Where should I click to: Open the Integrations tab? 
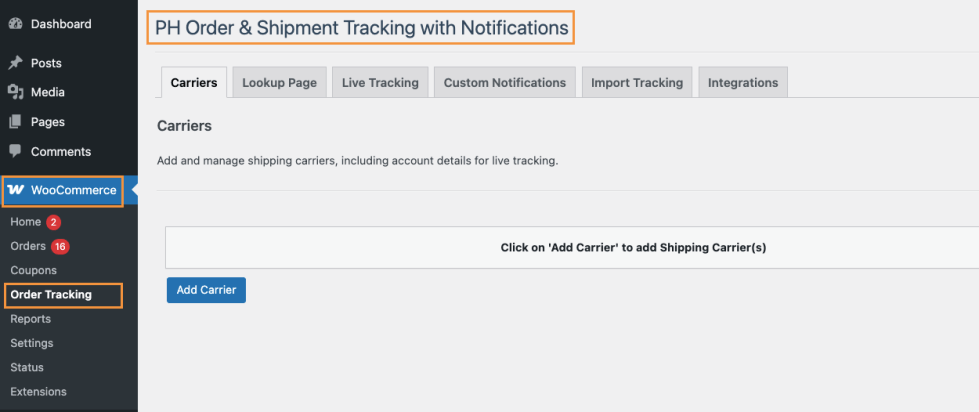[x=743, y=83]
